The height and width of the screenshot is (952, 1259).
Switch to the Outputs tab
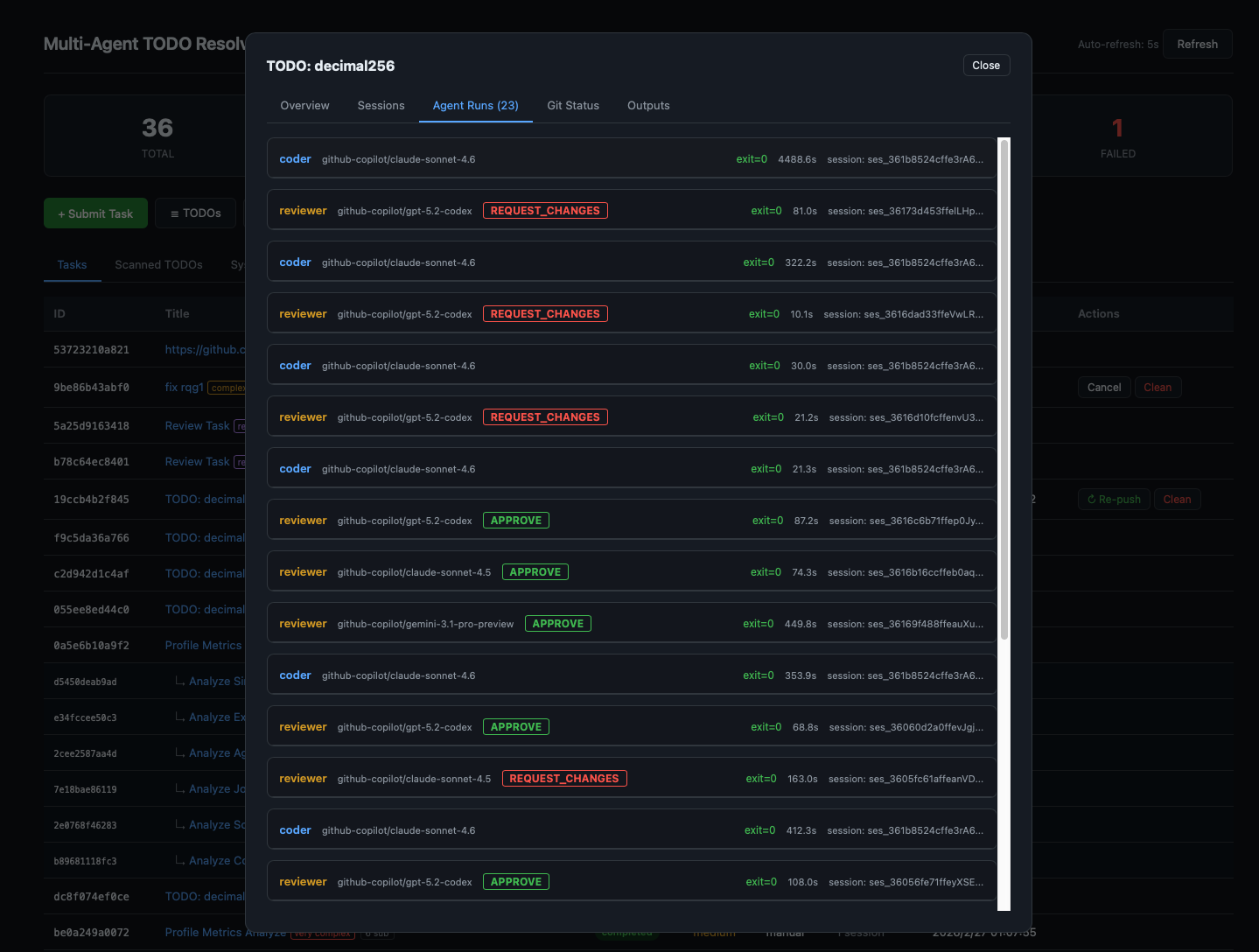[x=648, y=105]
